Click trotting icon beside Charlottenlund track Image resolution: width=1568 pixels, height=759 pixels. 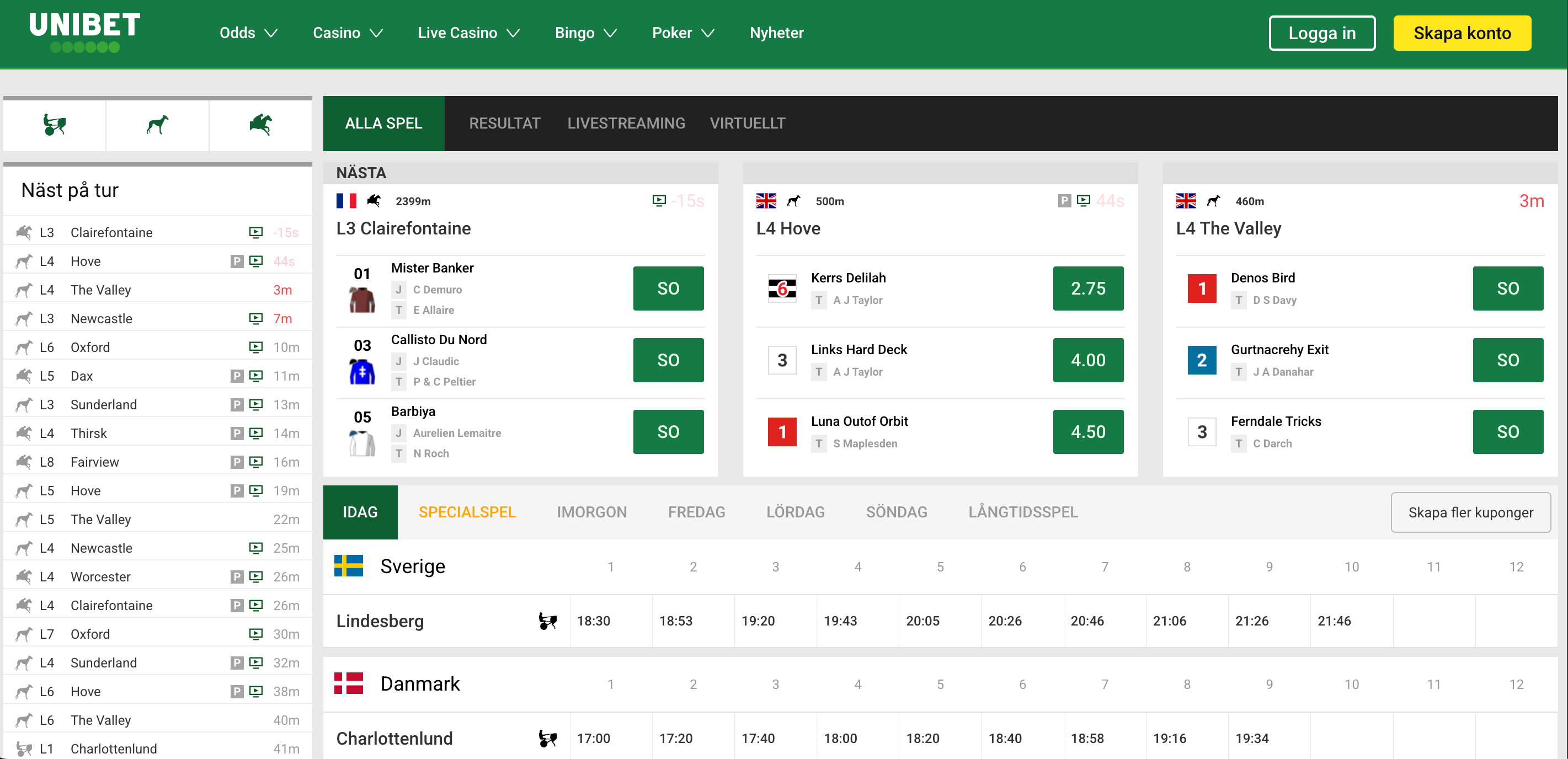click(x=548, y=738)
